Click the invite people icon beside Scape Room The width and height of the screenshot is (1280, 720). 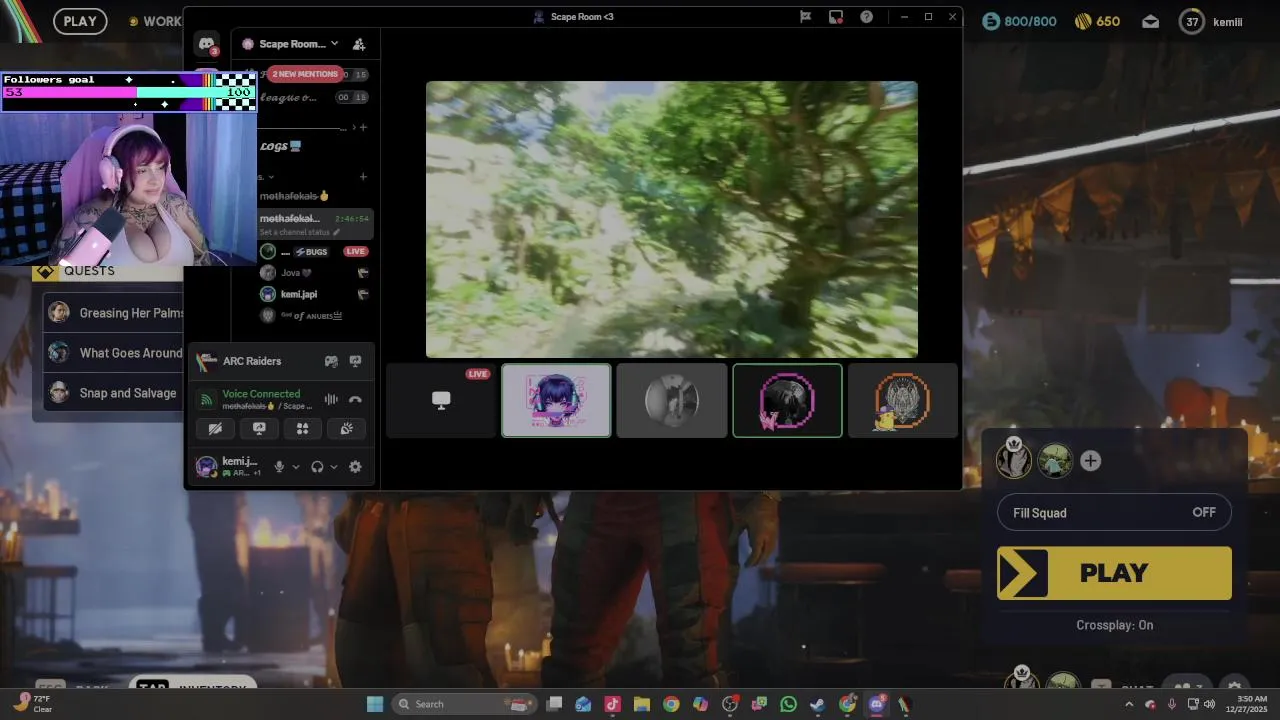pos(359,44)
